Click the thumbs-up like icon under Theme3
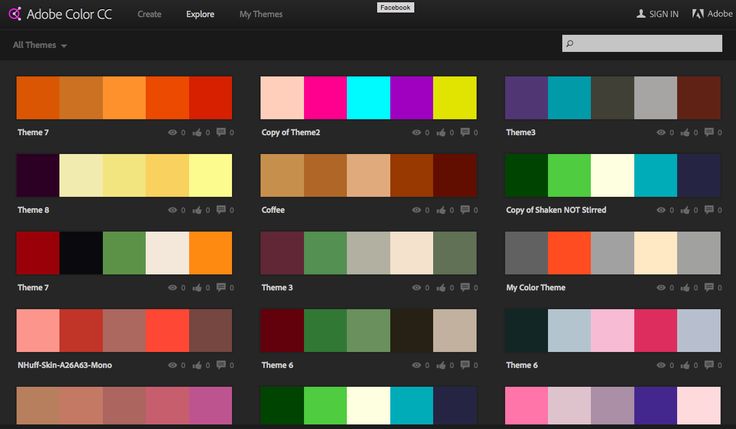 (x=685, y=132)
